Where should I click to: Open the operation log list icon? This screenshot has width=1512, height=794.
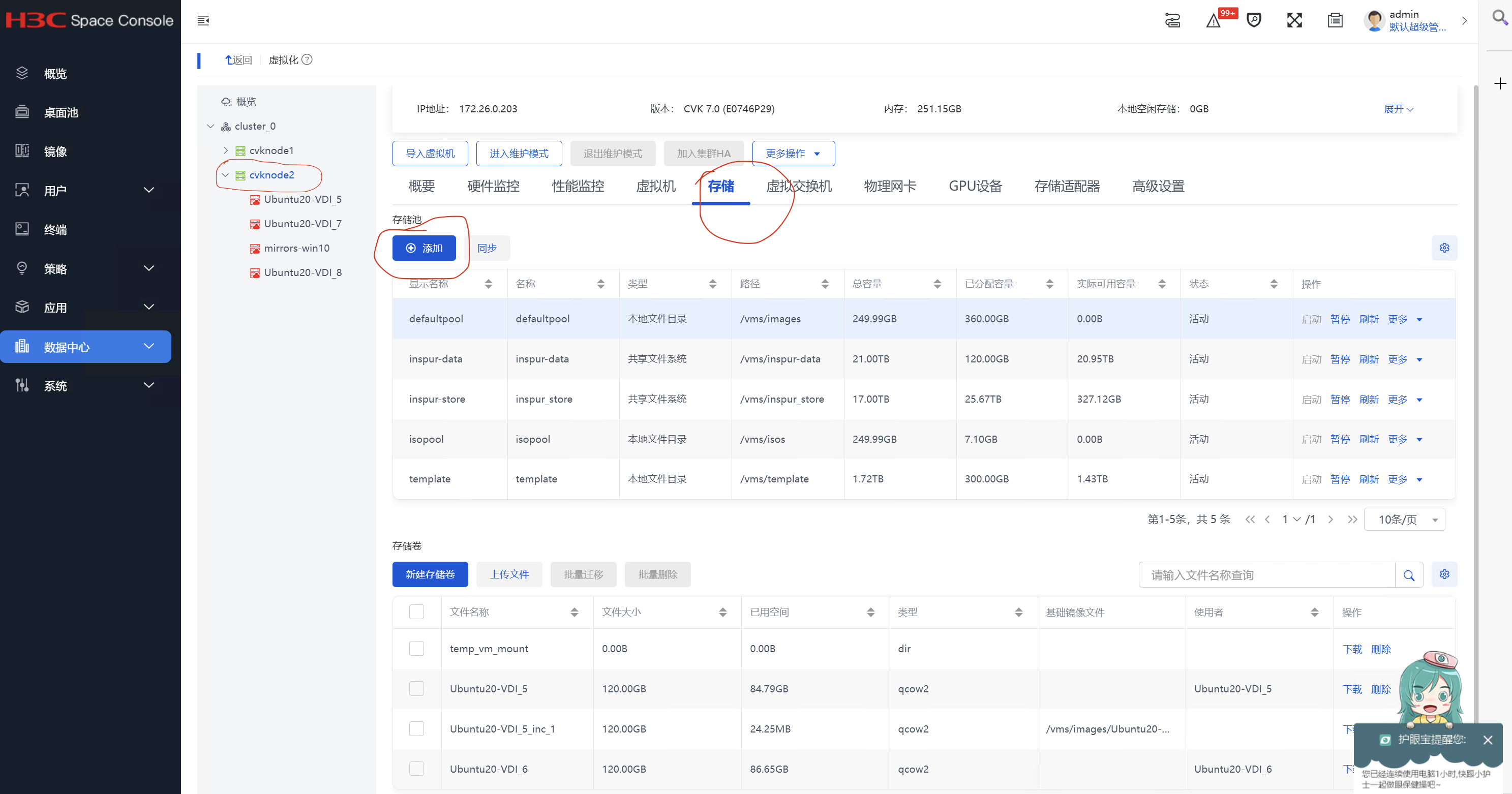pos(1335,20)
